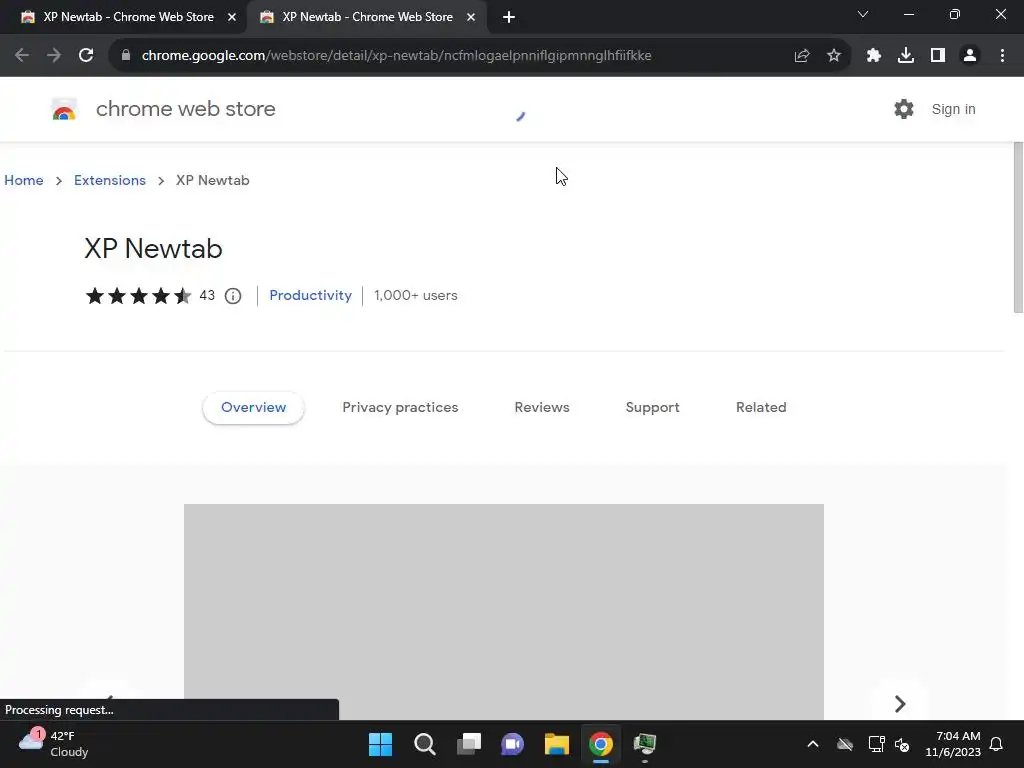Viewport: 1024px width, 768px height.
Task: Go to Home breadcrumb
Action: point(24,180)
